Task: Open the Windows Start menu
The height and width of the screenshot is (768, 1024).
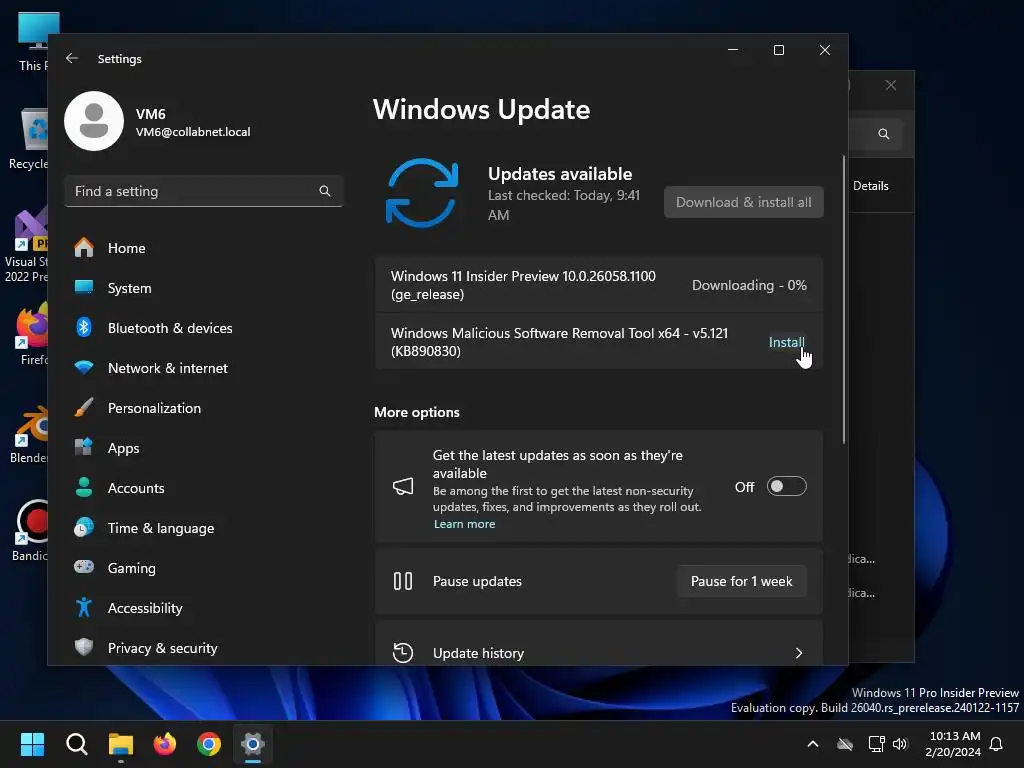Action: [32, 744]
